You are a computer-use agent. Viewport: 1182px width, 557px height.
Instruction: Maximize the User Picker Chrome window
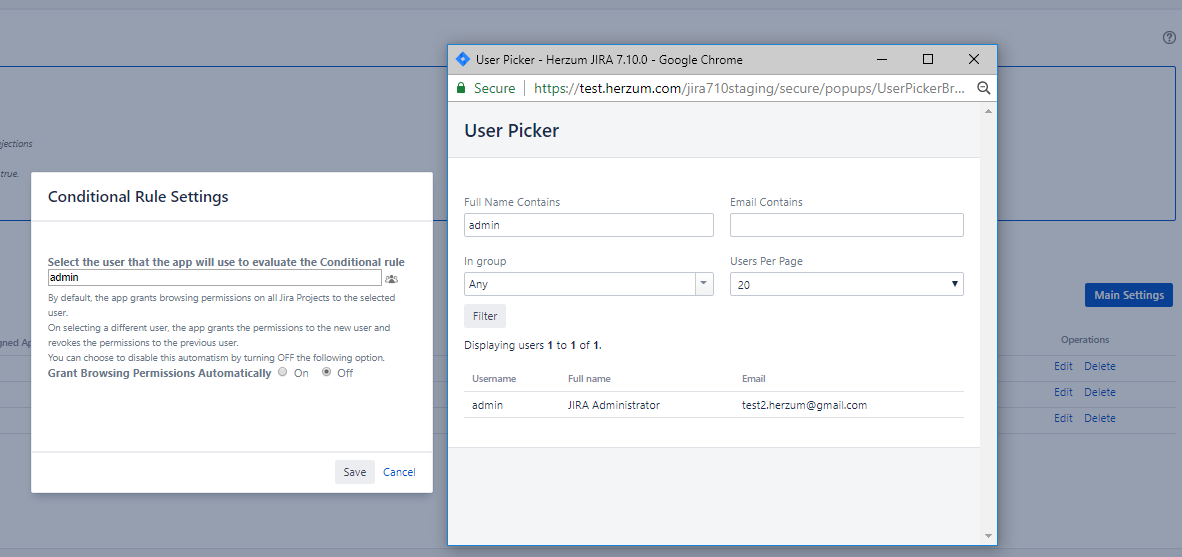[x=928, y=60]
